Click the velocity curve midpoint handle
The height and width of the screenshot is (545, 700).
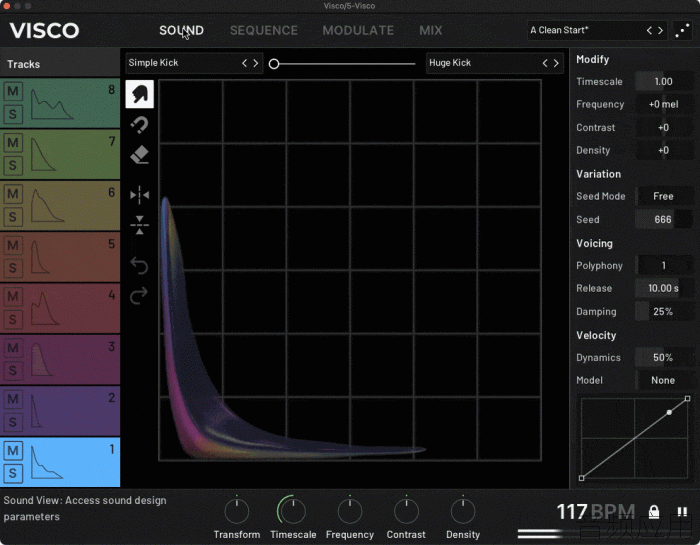tap(669, 412)
